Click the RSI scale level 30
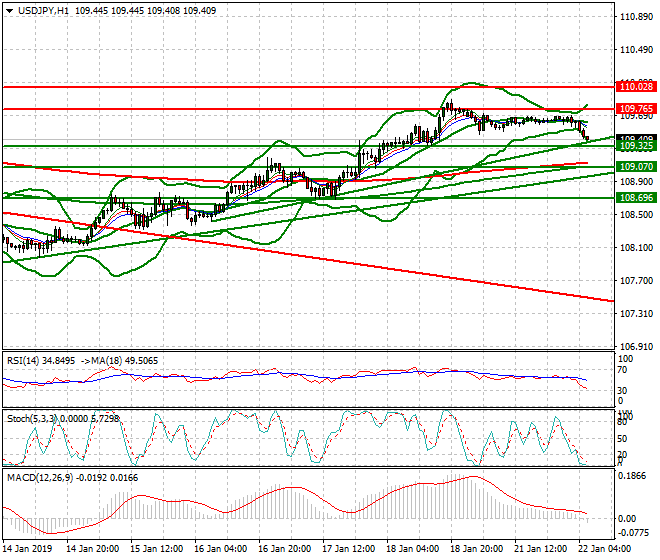This screenshot has width=660, height=560. (x=622, y=391)
